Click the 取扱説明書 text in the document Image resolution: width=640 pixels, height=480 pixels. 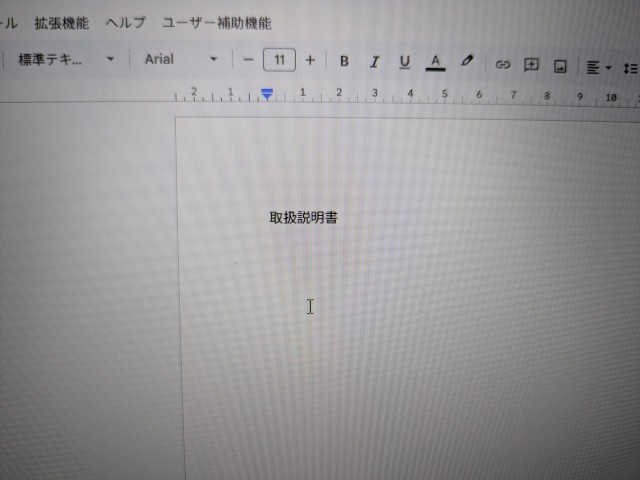pos(303,217)
